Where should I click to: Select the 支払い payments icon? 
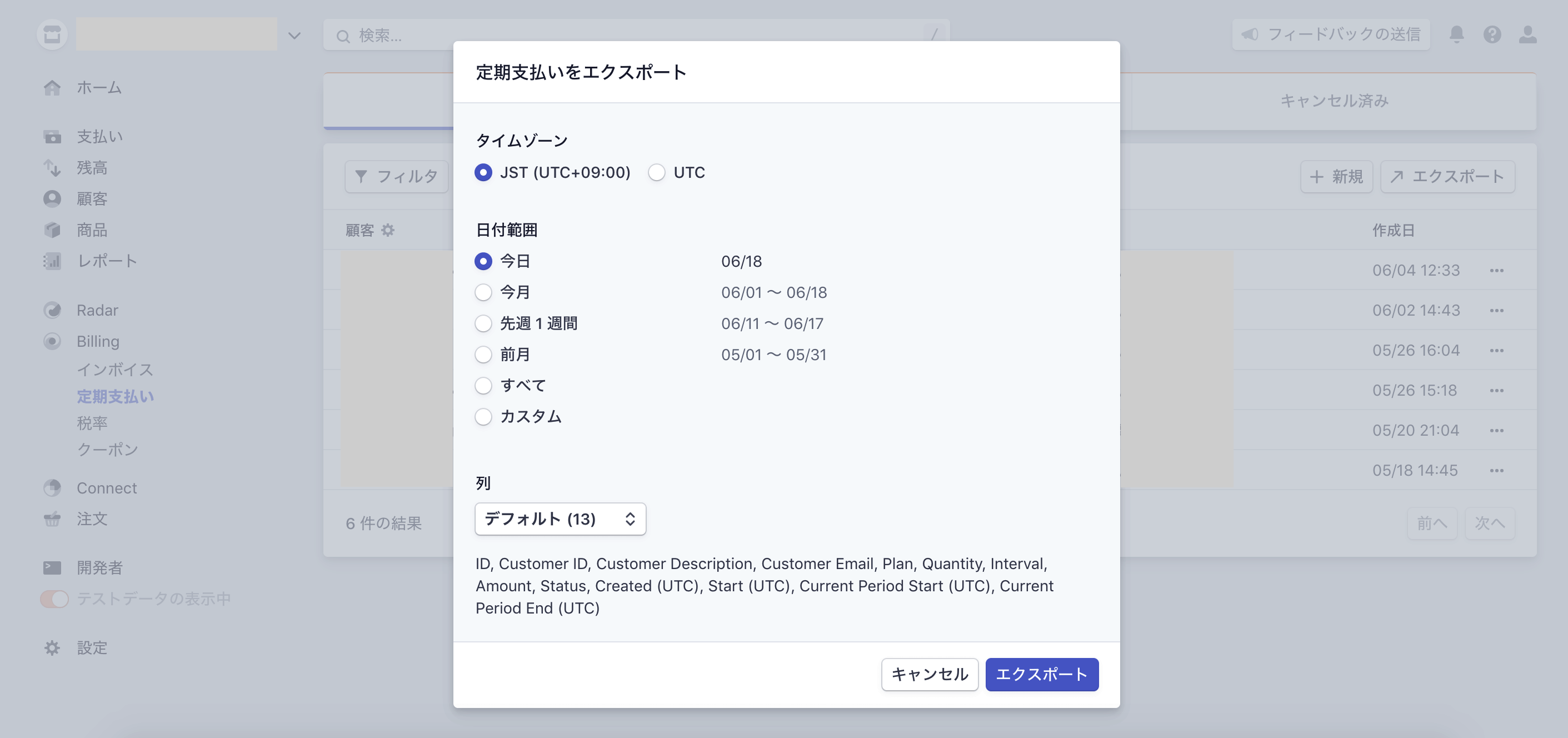(x=52, y=136)
